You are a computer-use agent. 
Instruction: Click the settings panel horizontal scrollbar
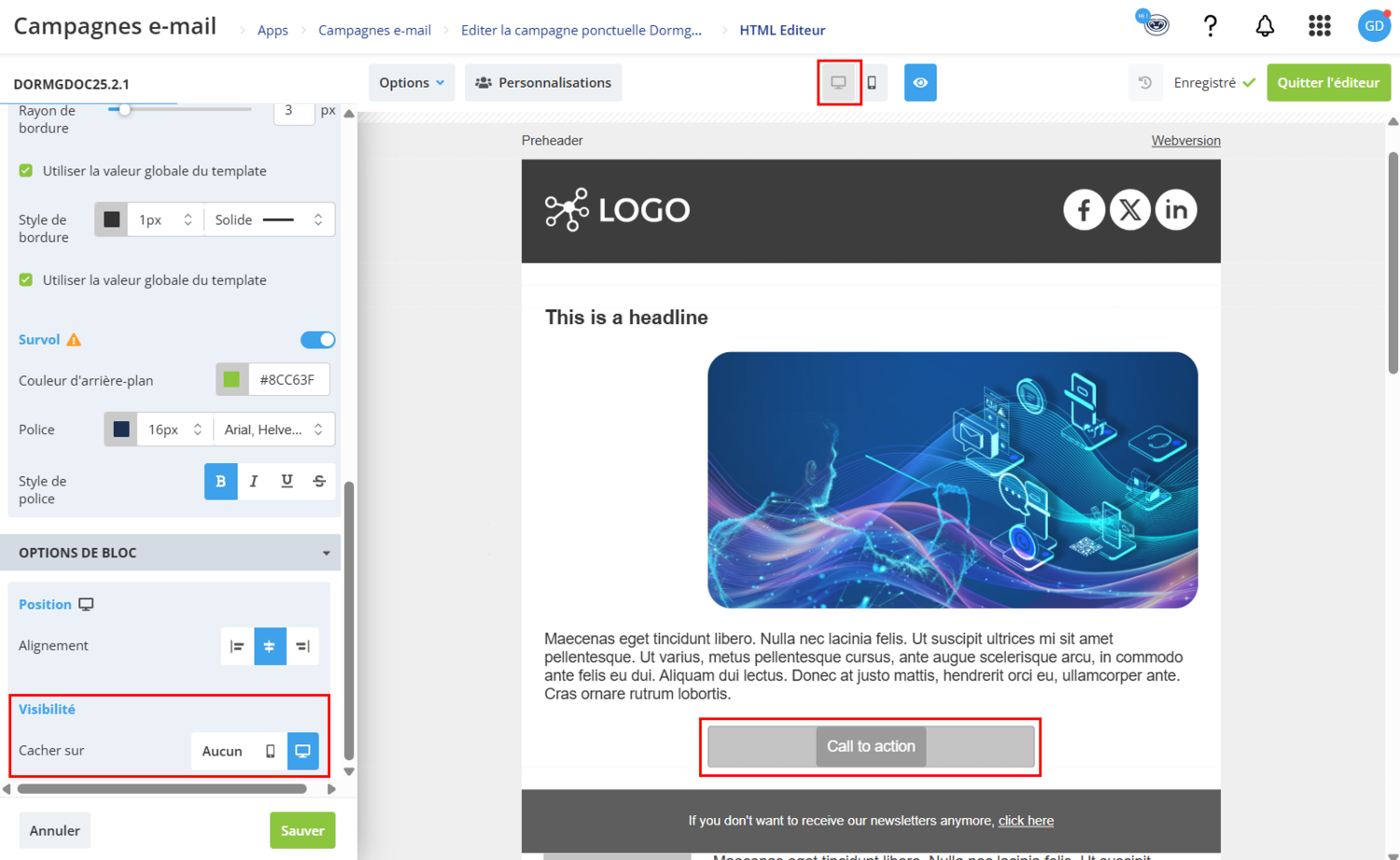click(162, 789)
